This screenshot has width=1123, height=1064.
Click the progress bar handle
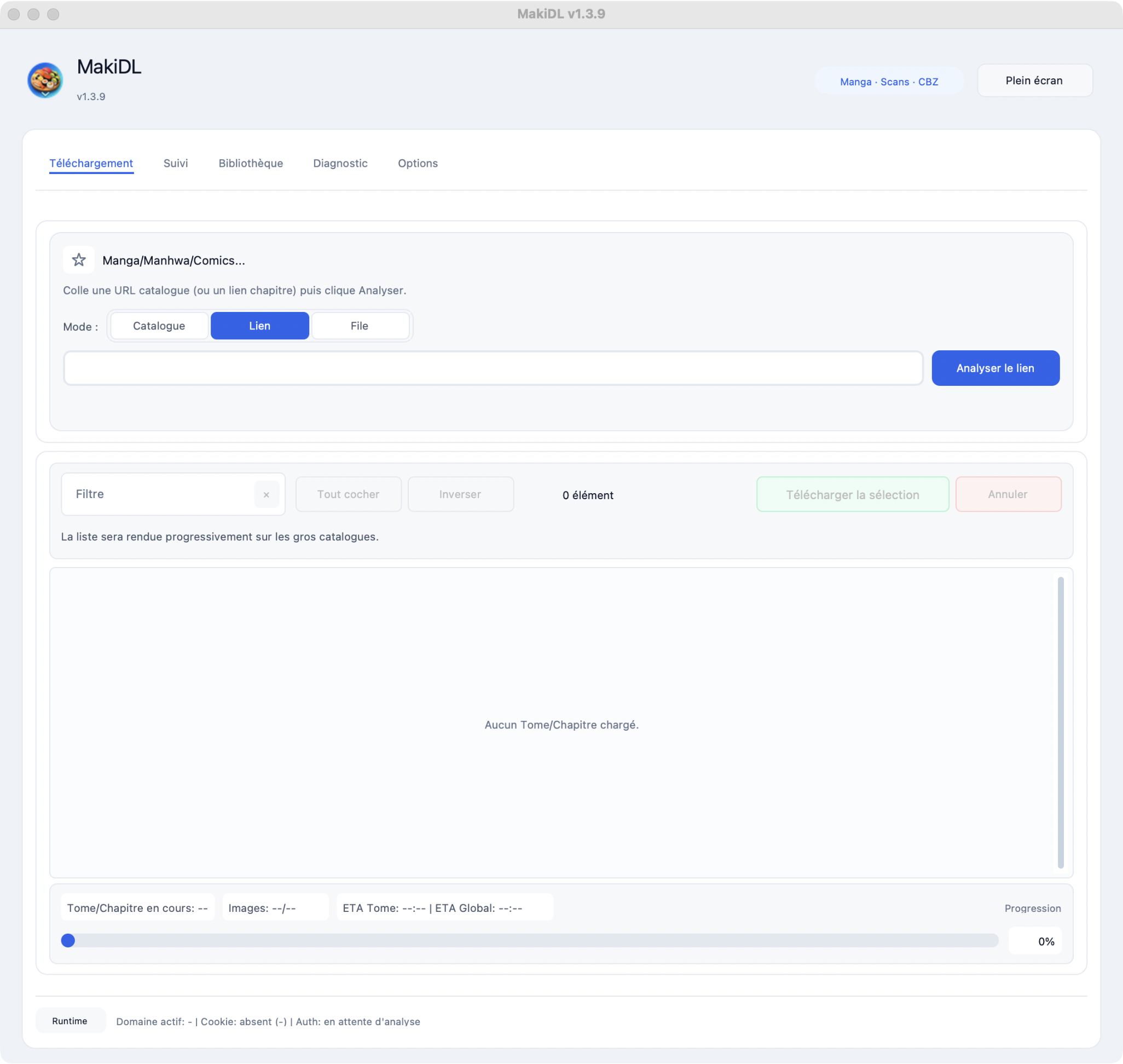pyautogui.click(x=68, y=941)
